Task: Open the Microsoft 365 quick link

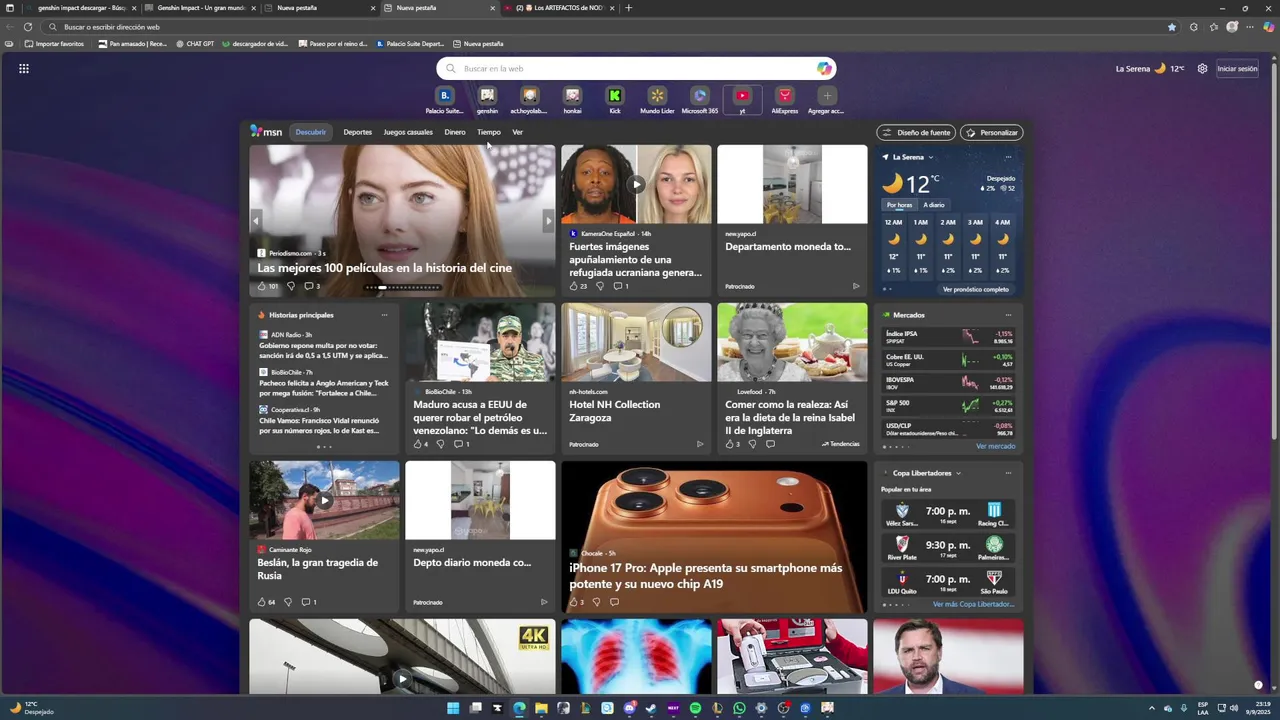Action: [x=700, y=100]
